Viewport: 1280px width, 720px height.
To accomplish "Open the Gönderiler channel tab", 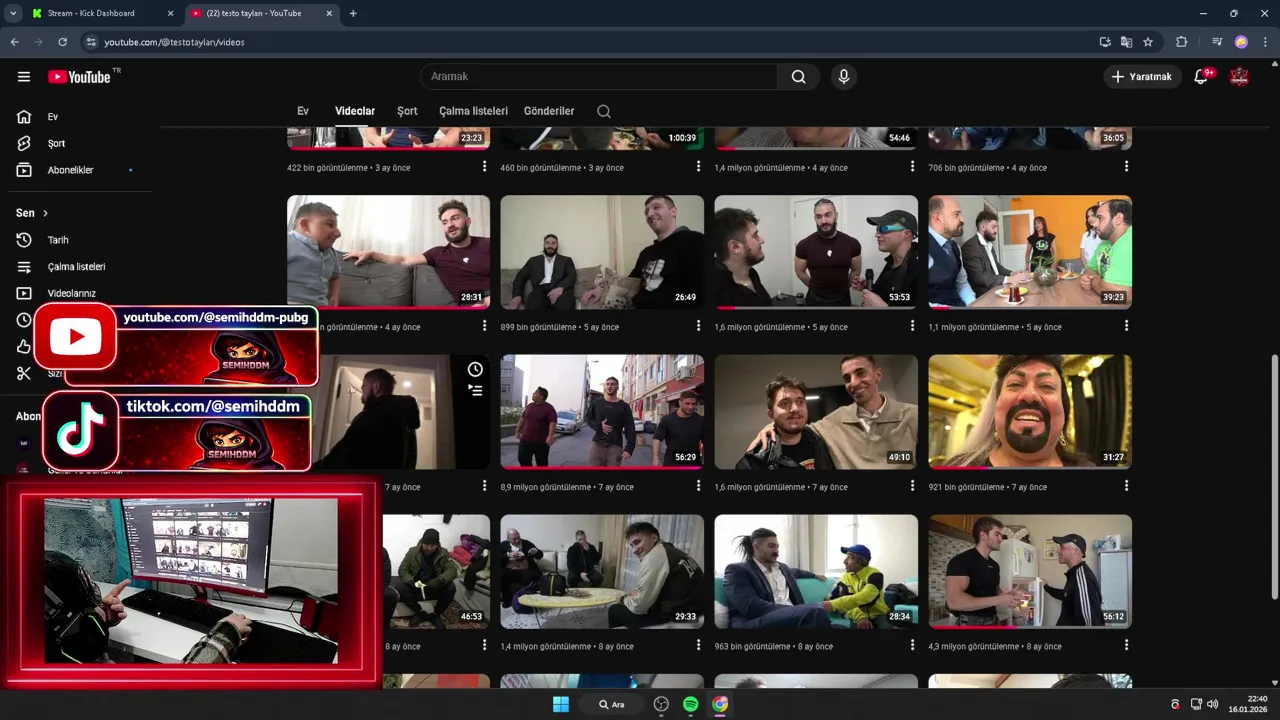I will pos(549,111).
